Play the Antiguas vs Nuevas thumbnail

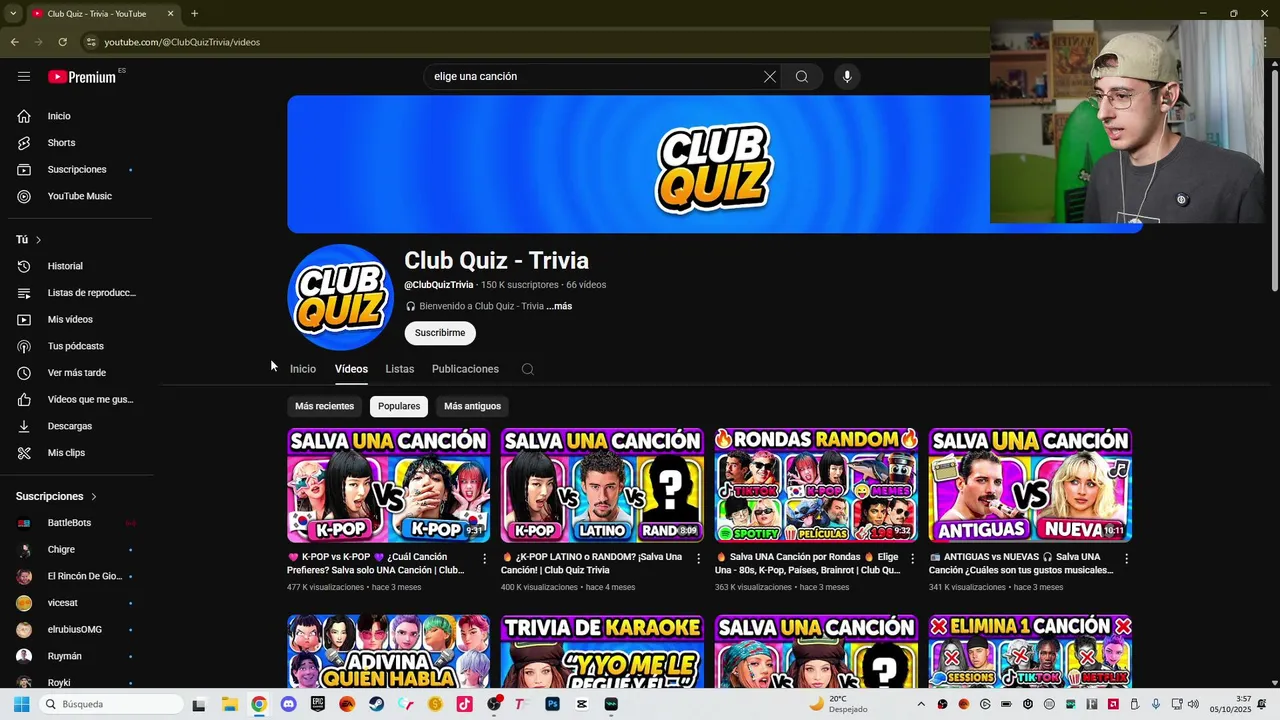[1030, 485]
